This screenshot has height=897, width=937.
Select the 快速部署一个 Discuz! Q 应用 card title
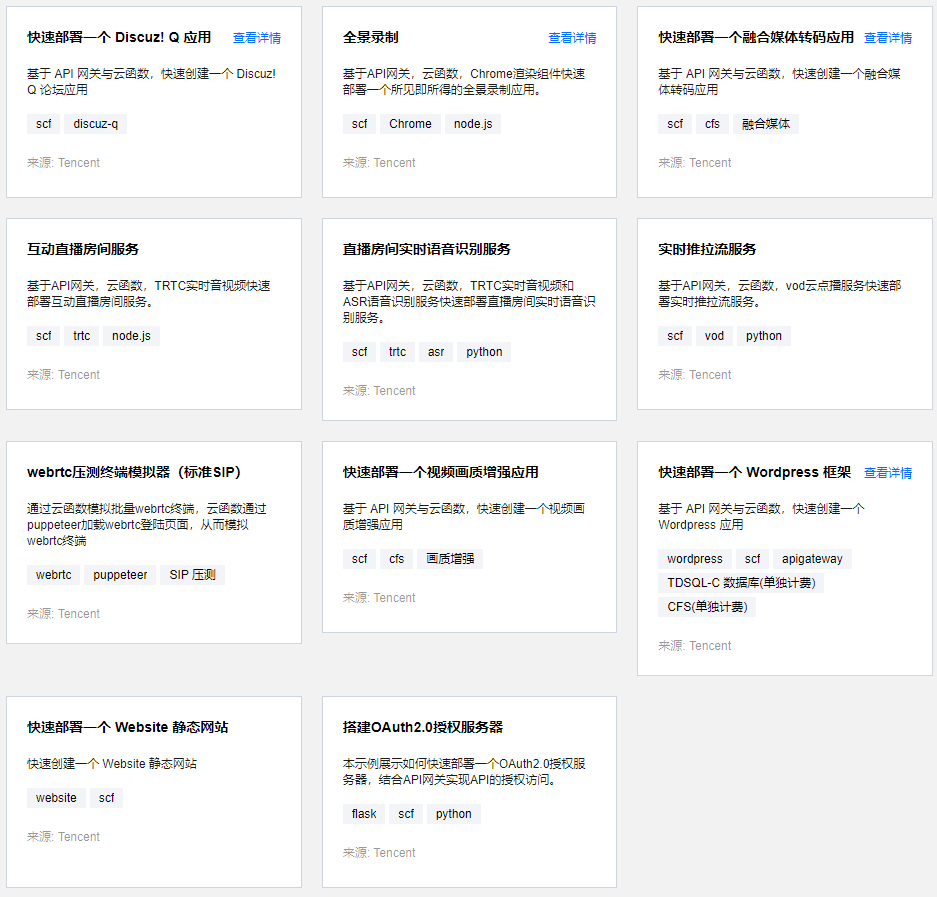119,38
